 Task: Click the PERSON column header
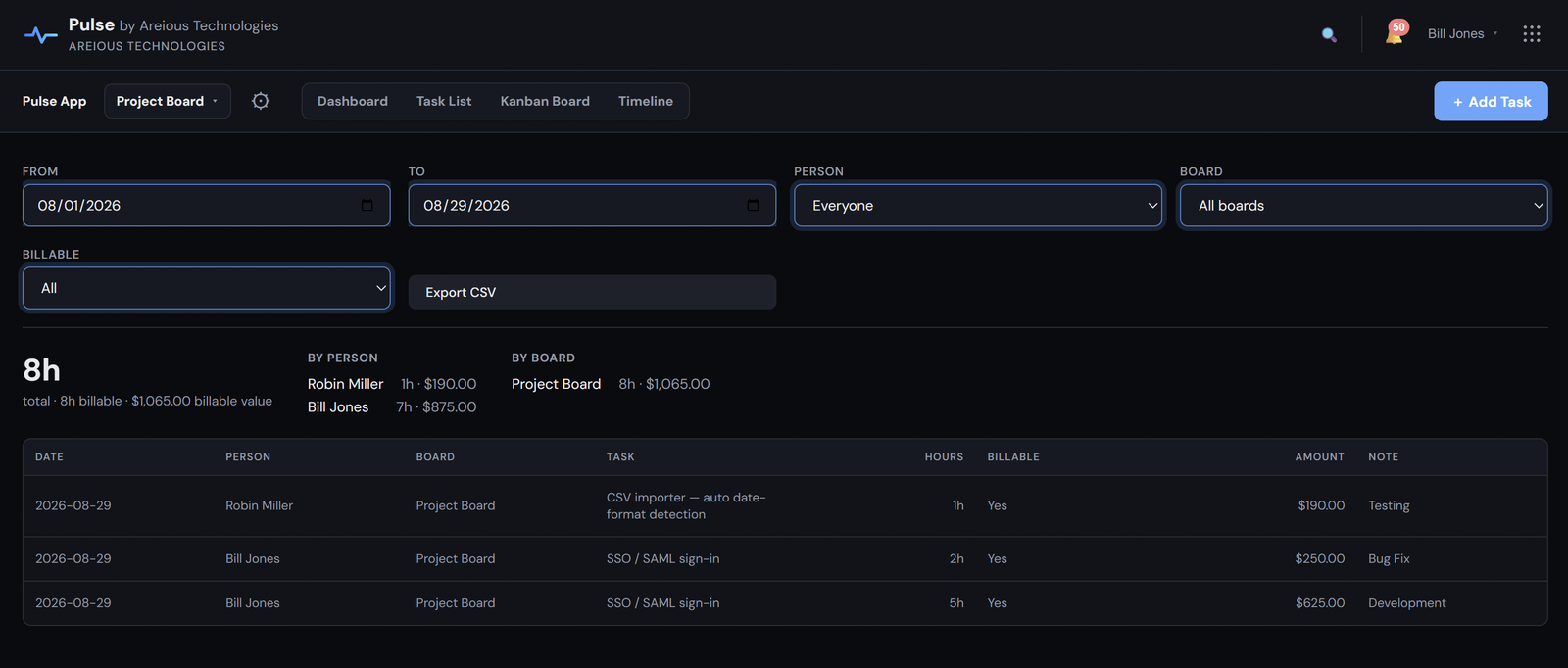pyautogui.click(x=248, y=457)
